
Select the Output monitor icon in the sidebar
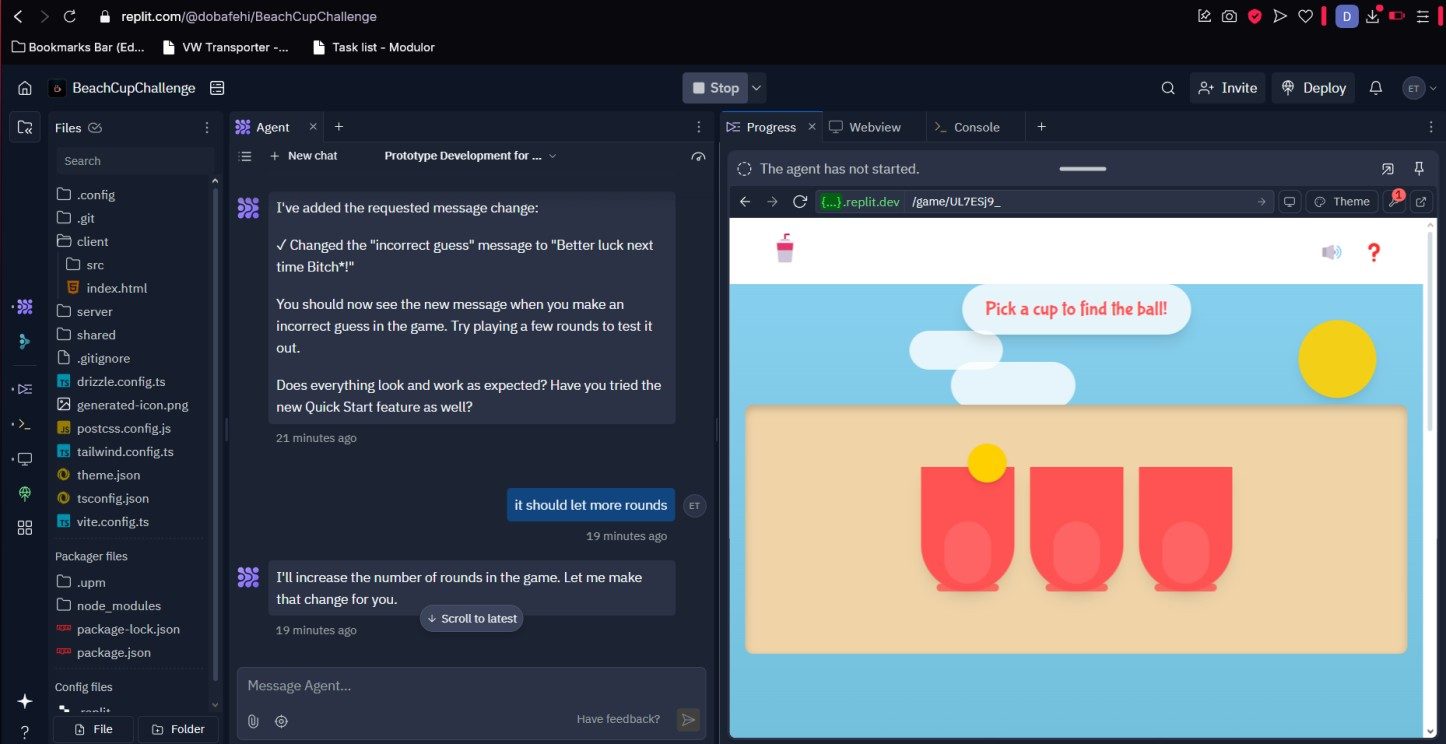pos(23,458)
